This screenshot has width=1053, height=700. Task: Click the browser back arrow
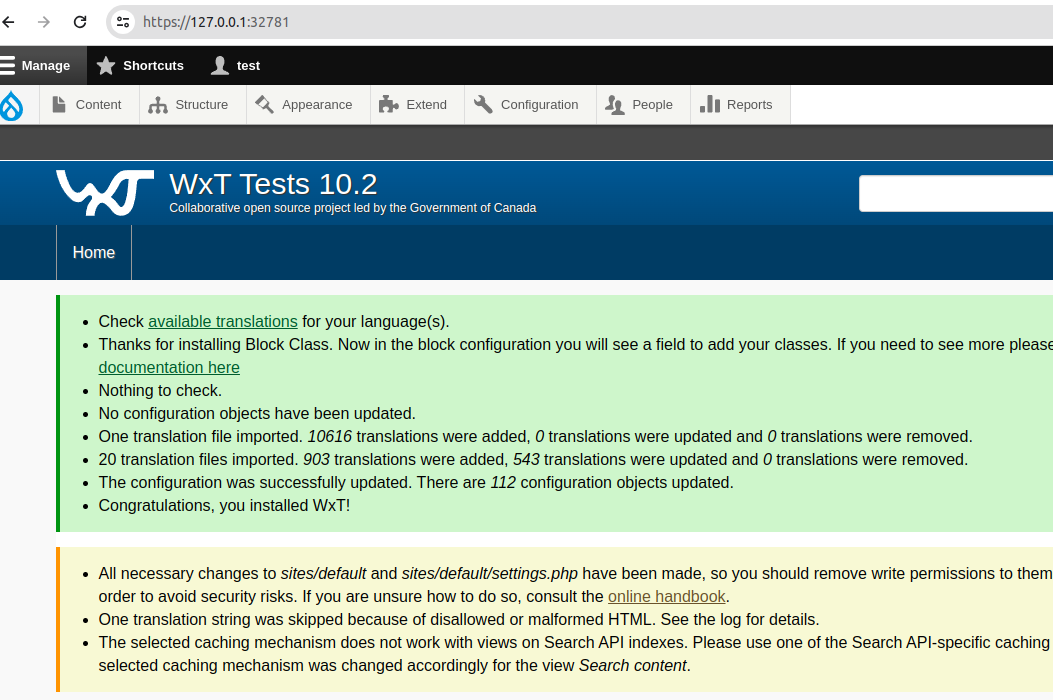pyautogui.click(x=8, y=22)
